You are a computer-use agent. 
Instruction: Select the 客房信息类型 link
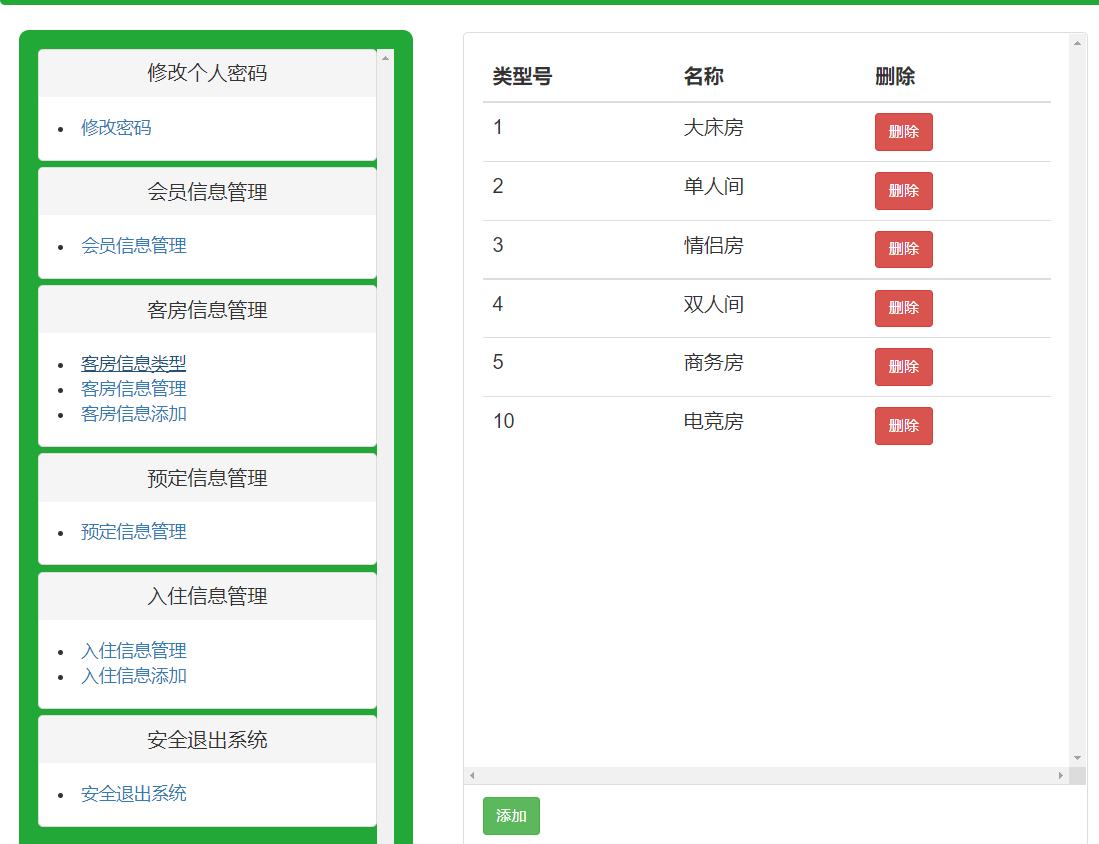[133, 363]
